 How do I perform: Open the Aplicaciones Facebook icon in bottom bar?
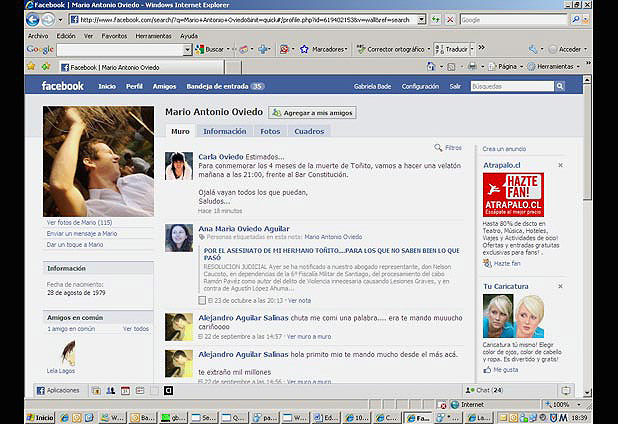[x=41, y=391]
